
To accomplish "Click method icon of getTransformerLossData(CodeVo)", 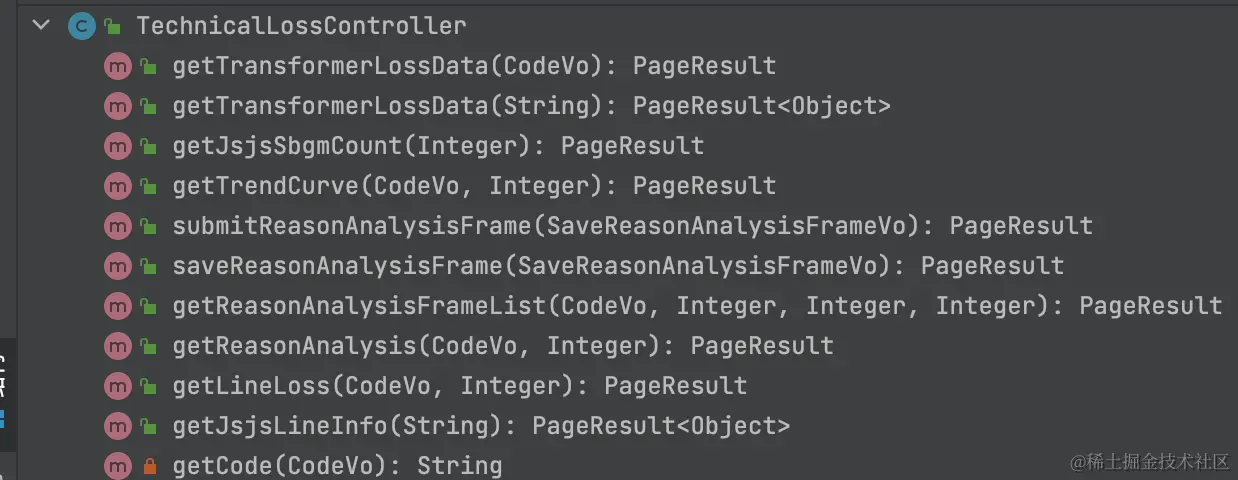I will coord(118,66).
